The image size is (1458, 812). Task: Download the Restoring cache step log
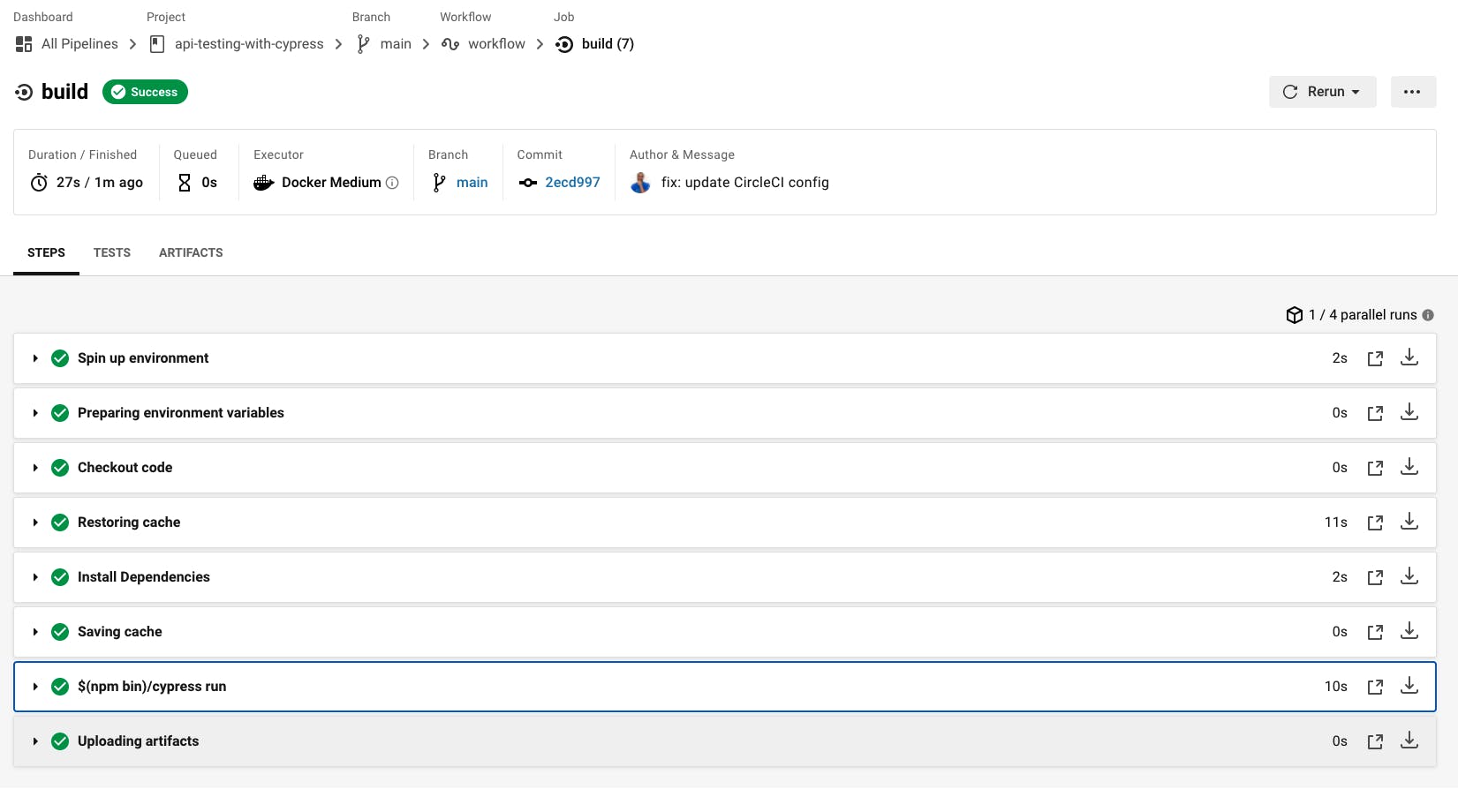pyautogui.click(x=1409, y=522)
